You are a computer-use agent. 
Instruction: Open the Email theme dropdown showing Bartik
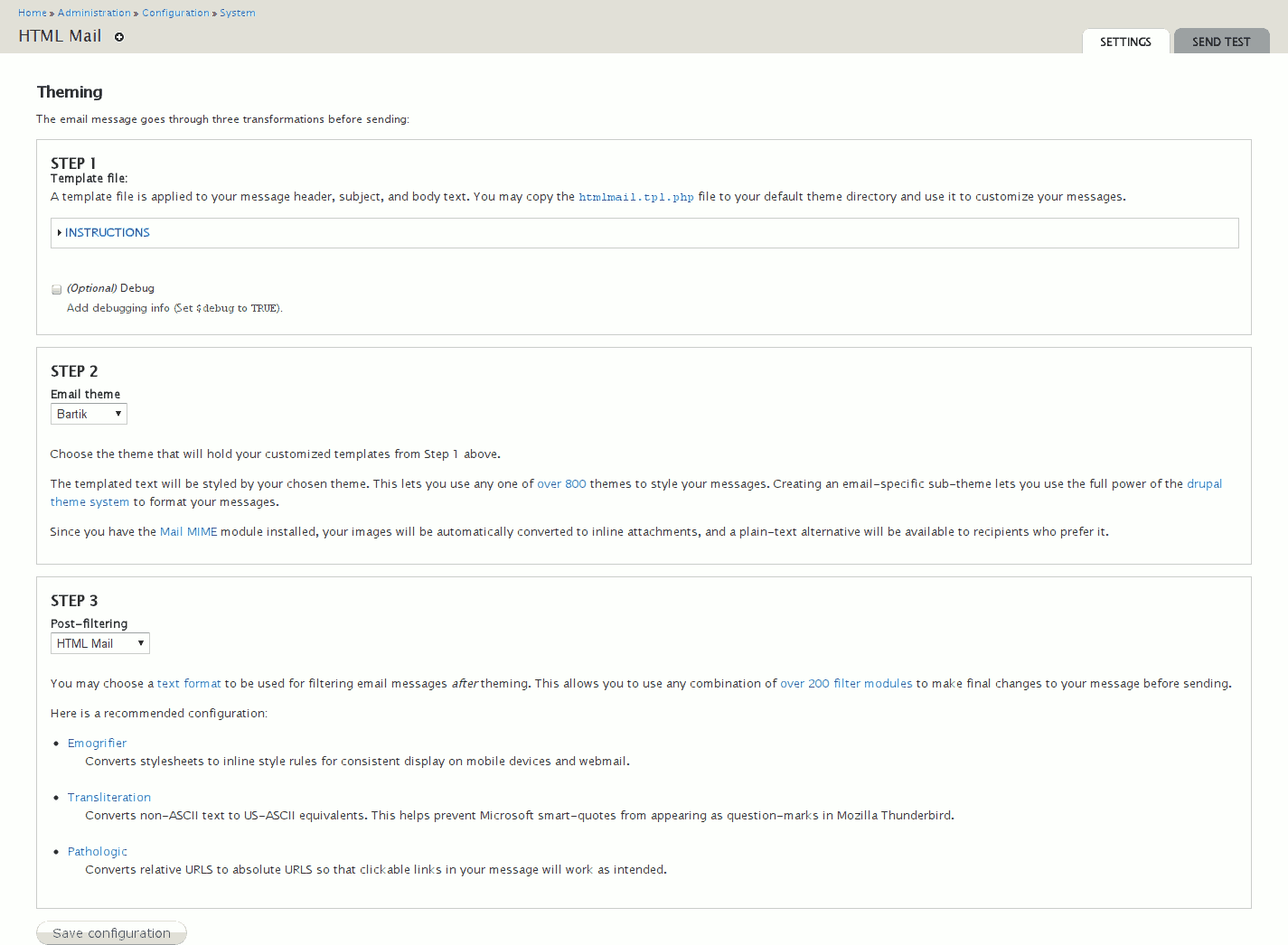pyautogui.click(x=89, y=414)
